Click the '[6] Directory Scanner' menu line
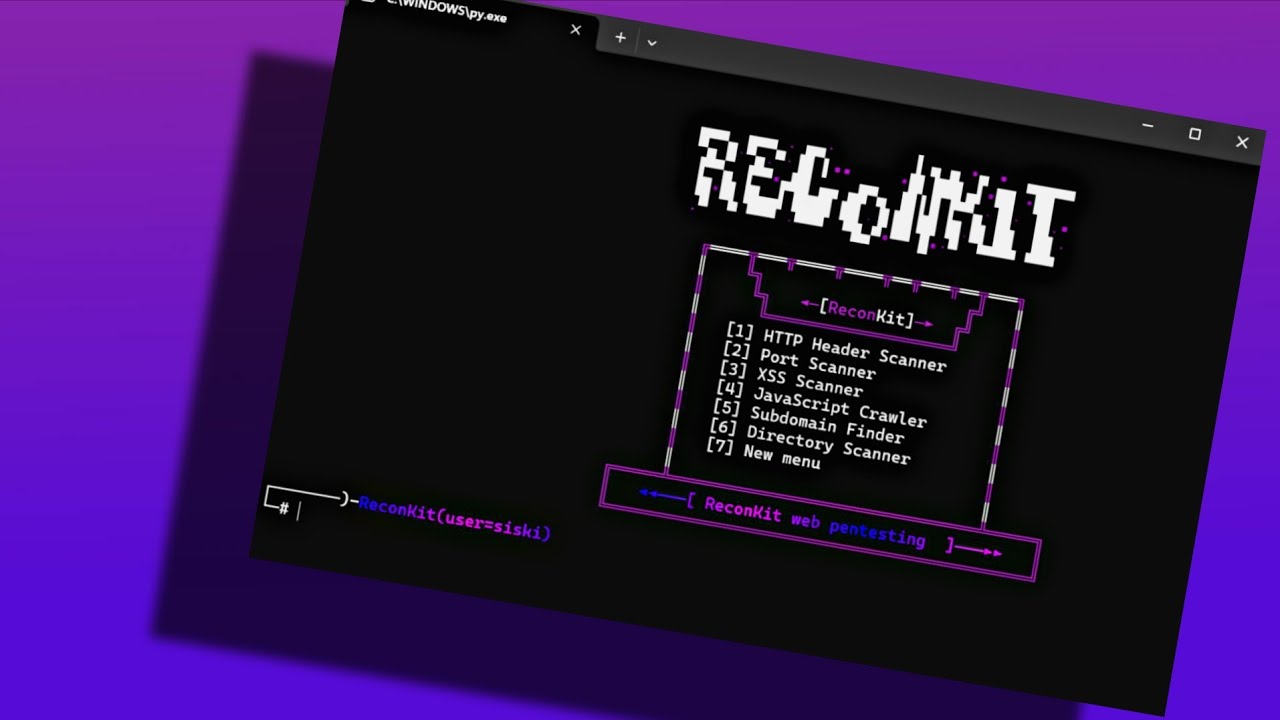Screen dimensions: 1280x720 809,440
